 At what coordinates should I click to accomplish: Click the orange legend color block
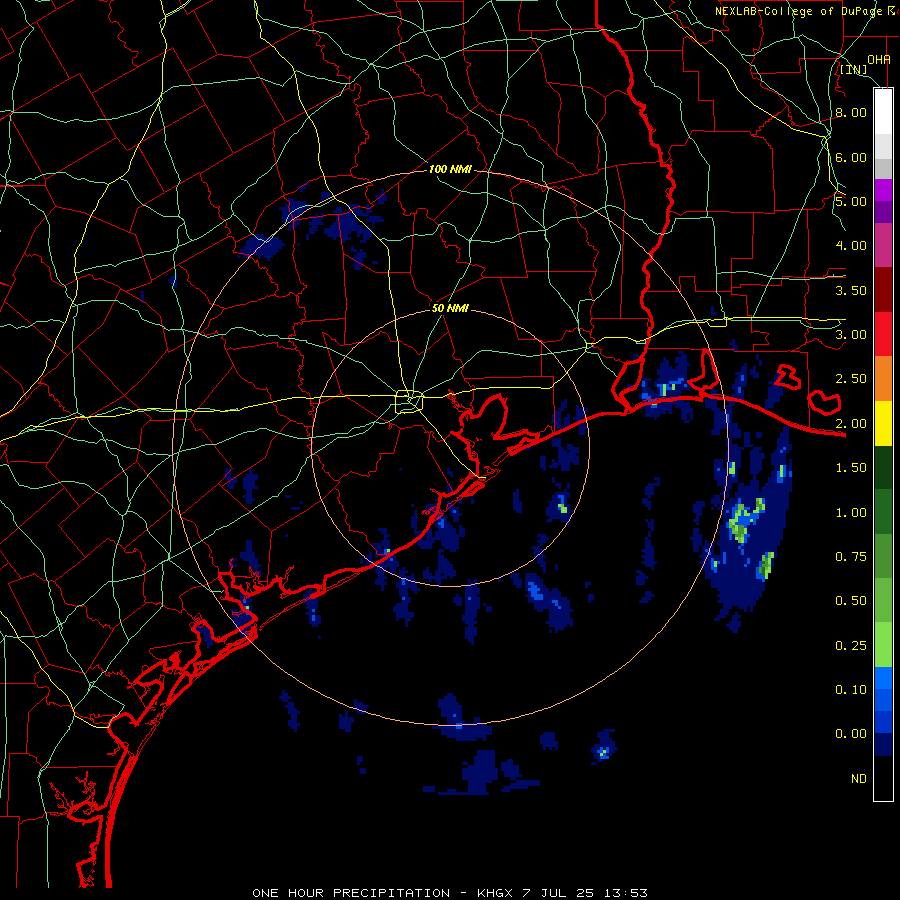tap(883, 379)
